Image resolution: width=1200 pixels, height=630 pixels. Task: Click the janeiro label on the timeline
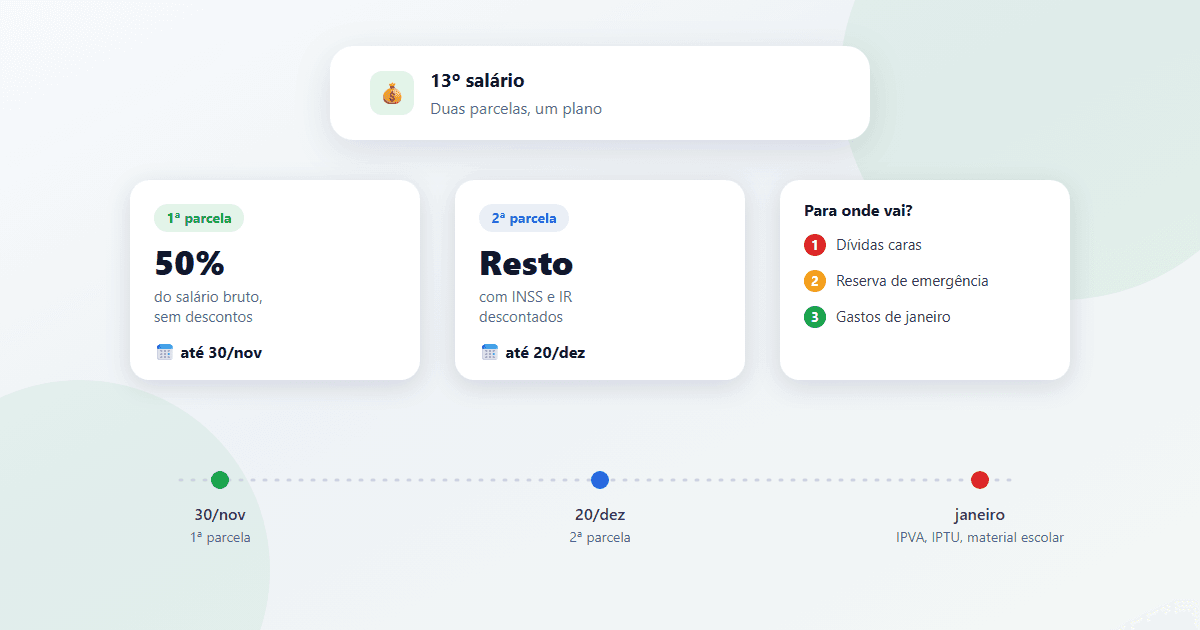pos(980,515)
